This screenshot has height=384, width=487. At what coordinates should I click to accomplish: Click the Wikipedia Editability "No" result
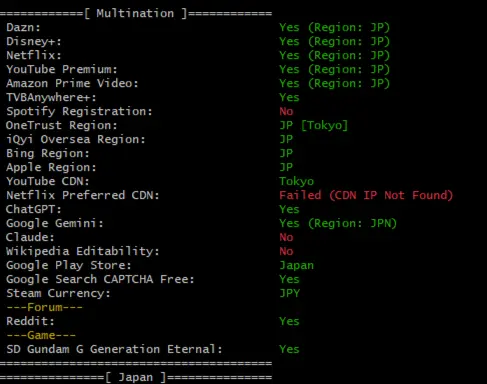(x=286, y=251)
